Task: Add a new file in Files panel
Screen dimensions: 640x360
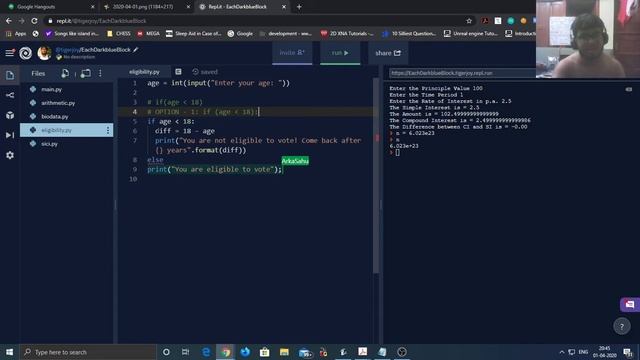Action: tap(65, 73)
